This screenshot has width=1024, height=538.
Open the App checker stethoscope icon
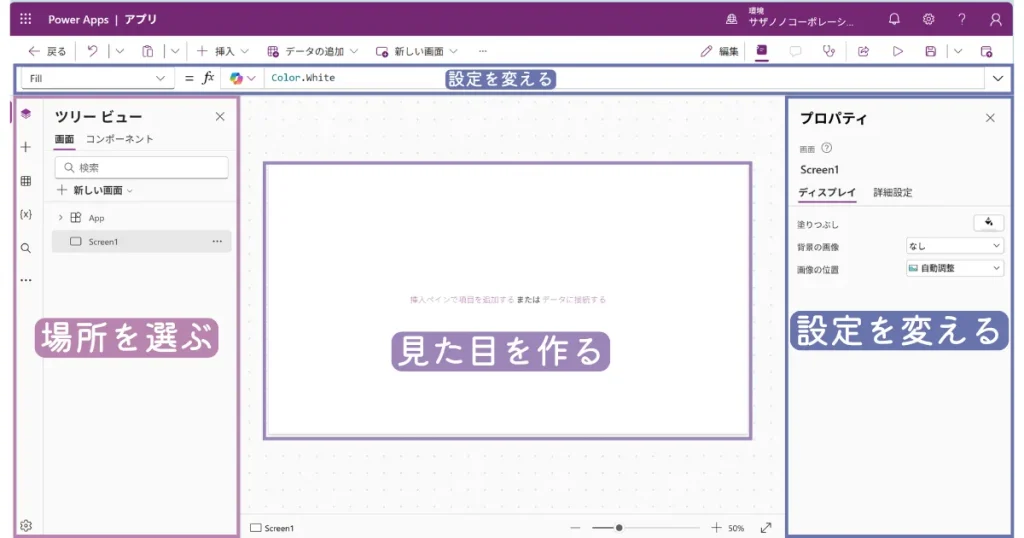(x=828, y=51)
